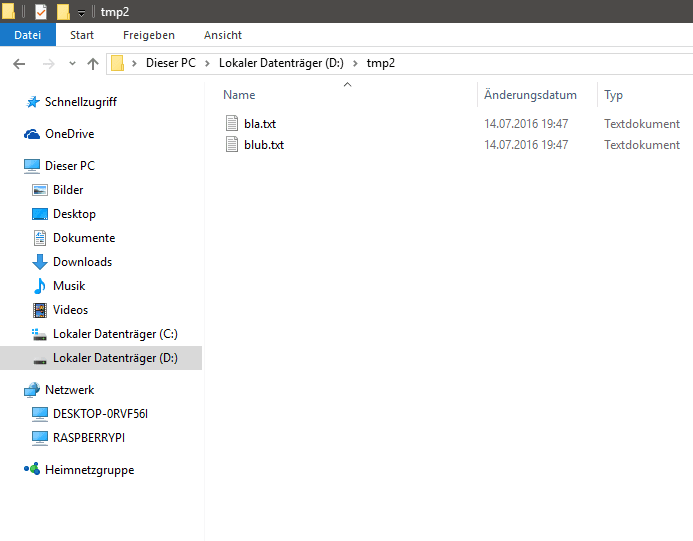Click the Desktop icon in sidebar
The width and height of the screenshot is (693, 541).
40,214
